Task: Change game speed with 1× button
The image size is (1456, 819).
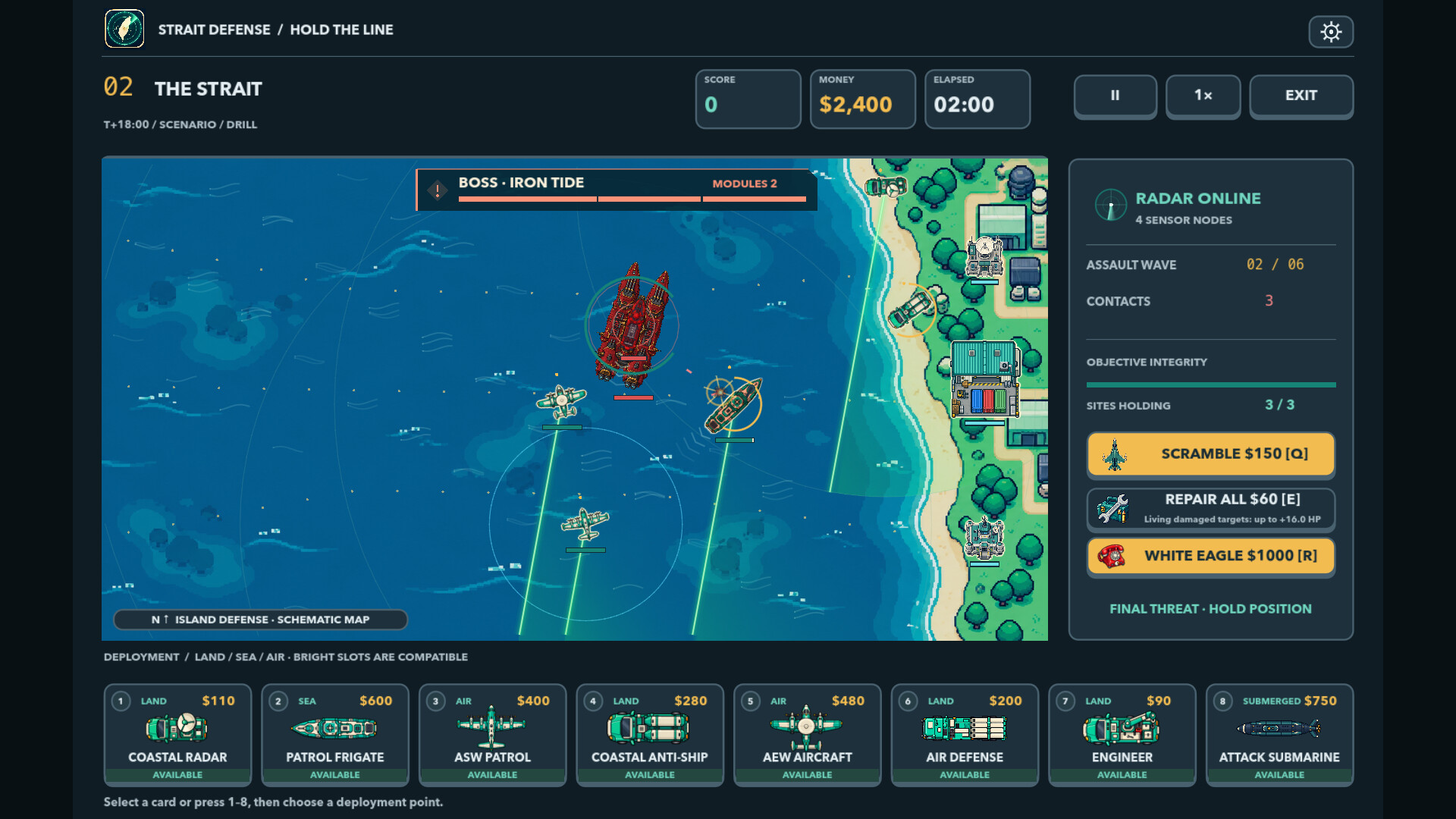Action: click(x=1203, y=96)
